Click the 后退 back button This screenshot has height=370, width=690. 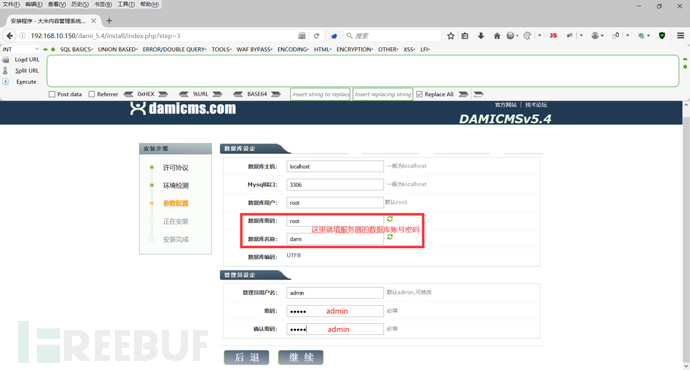coord(246,357)
